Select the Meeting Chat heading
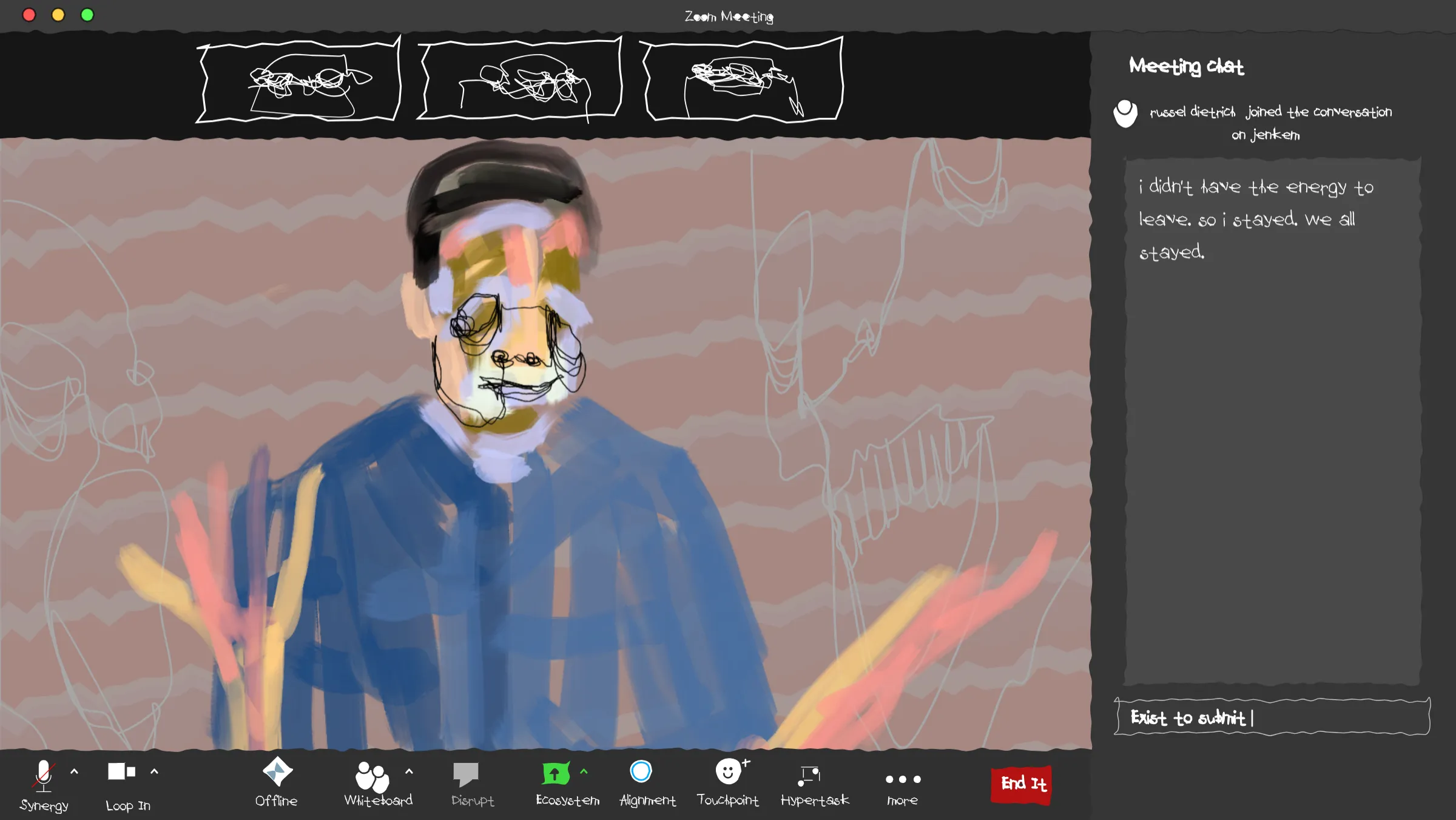The height and width of the screenshot is (820, 1456). coord(1187,66)
